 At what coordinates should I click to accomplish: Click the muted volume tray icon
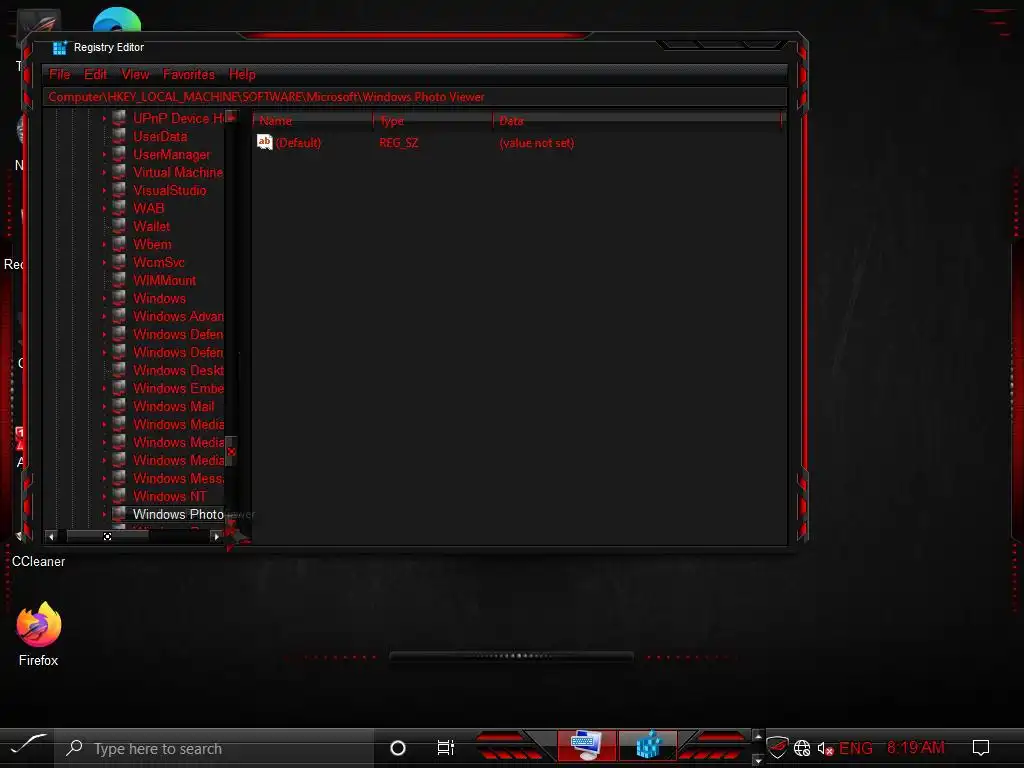pyautogui.click(x=825, y=748)
